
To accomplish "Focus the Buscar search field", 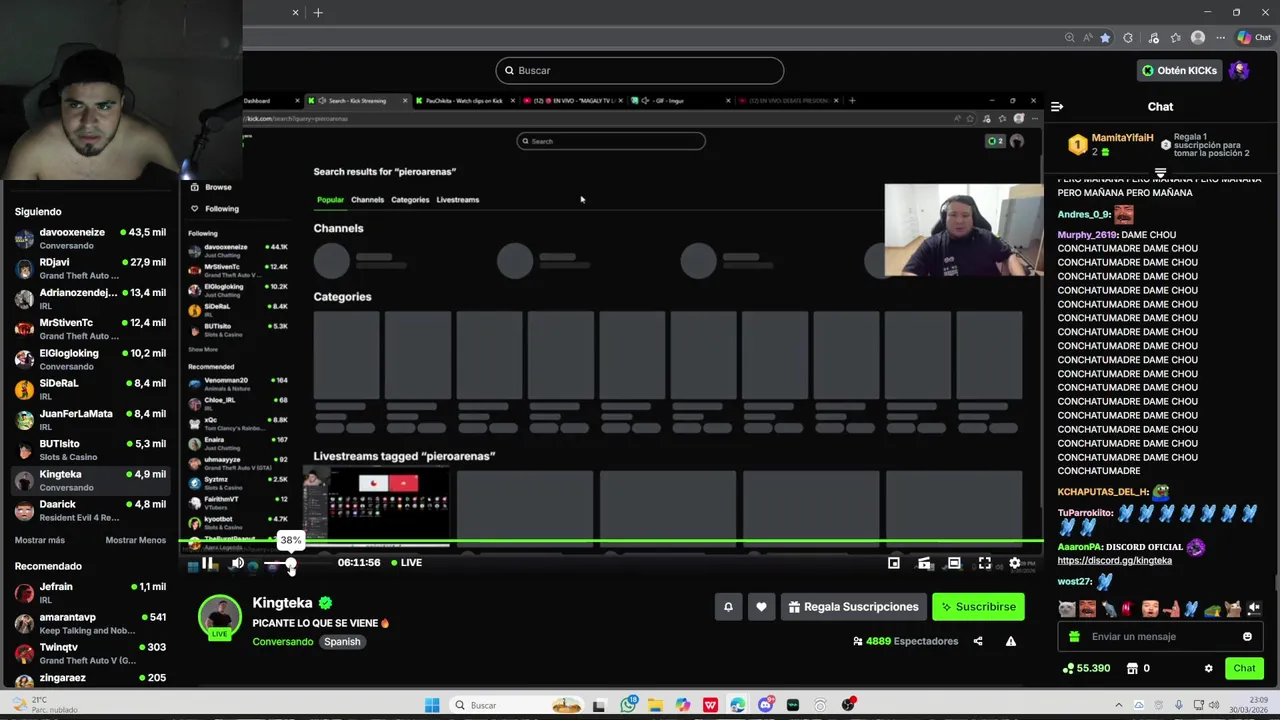I will pyautogui.click(x=640, y=70).
